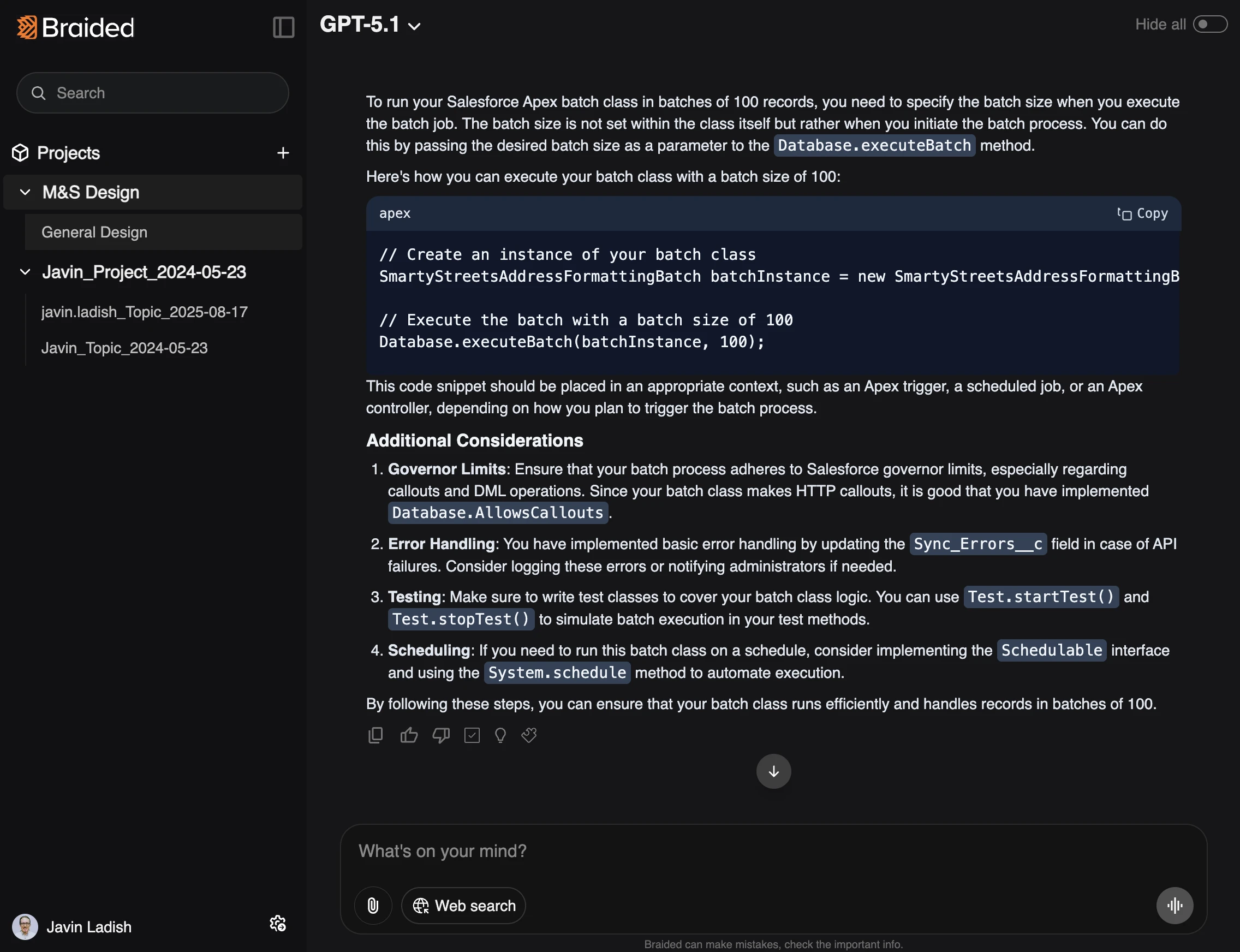
Task: Click the lightbulb icon below the response
Action: (500, 735)
